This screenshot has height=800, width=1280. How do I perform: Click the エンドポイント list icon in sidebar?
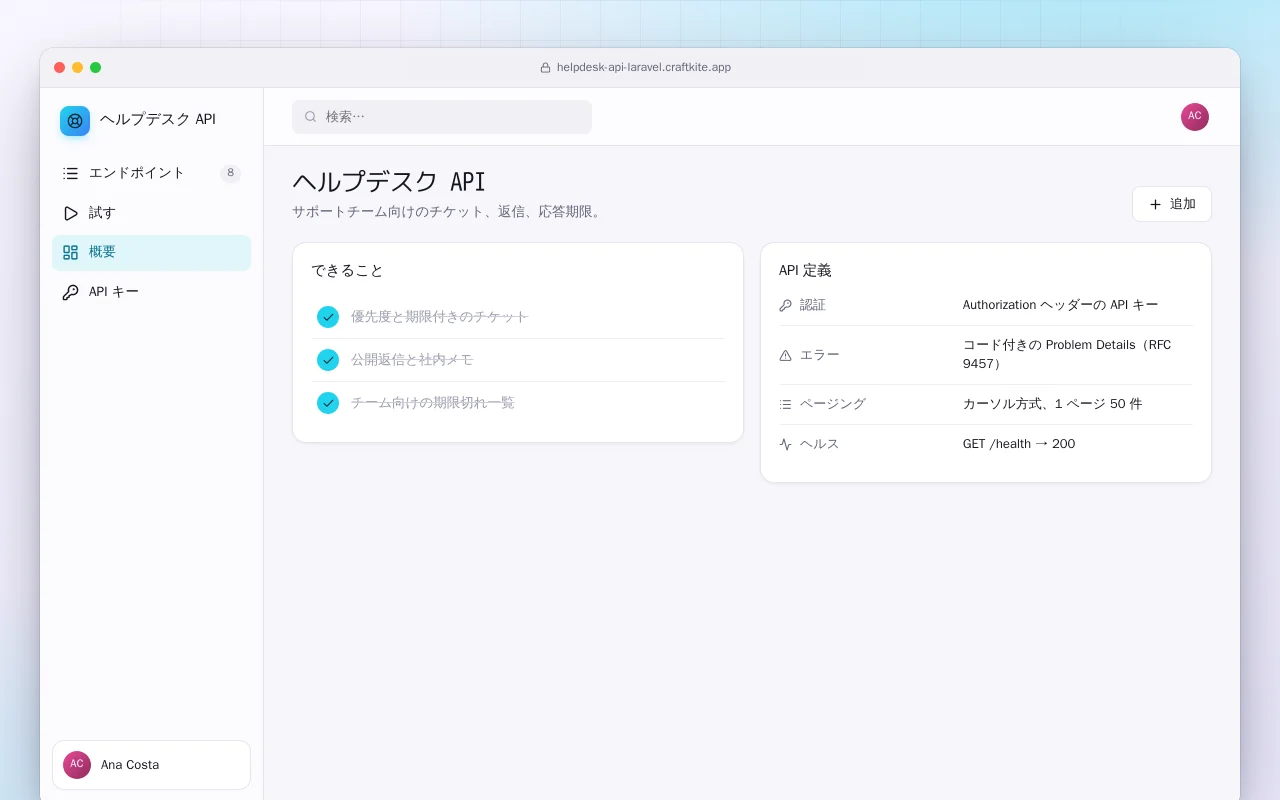[x=70, y=173]
